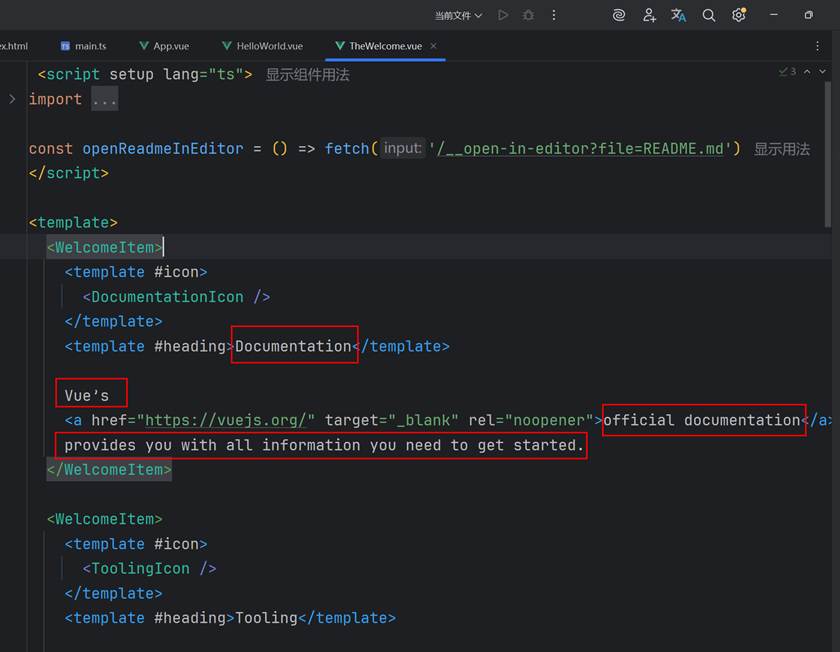This screenshot has width=840, height=652.
Task: Click the /__open-in-editor?file=README.md string
Action: point(580,149)
